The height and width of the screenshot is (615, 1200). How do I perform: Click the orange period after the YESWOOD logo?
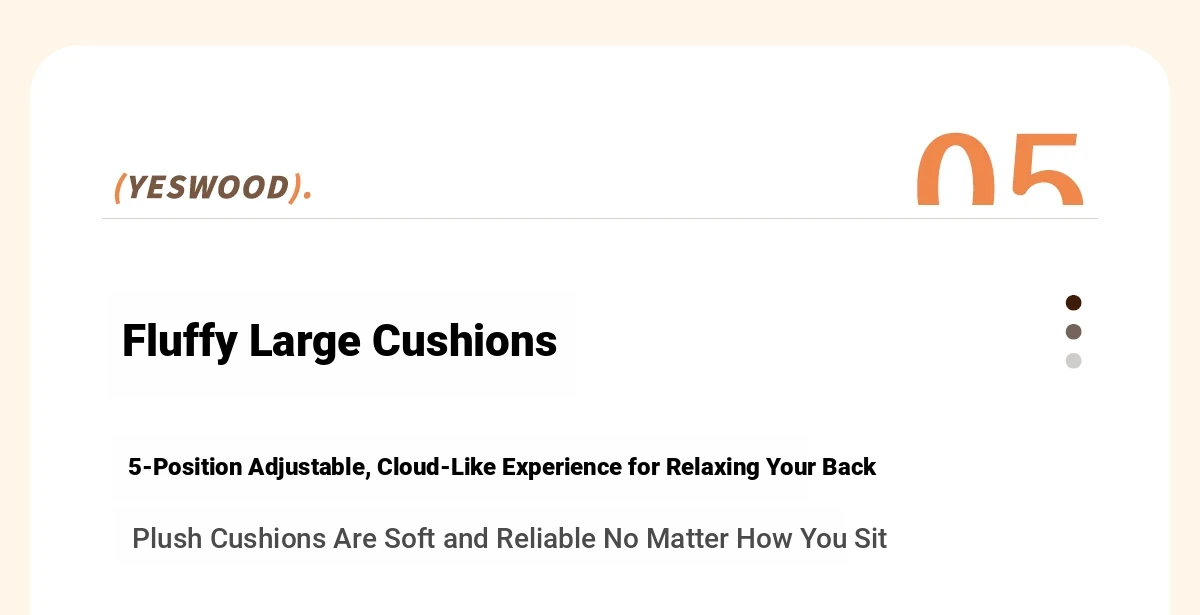tap(307, 195)
